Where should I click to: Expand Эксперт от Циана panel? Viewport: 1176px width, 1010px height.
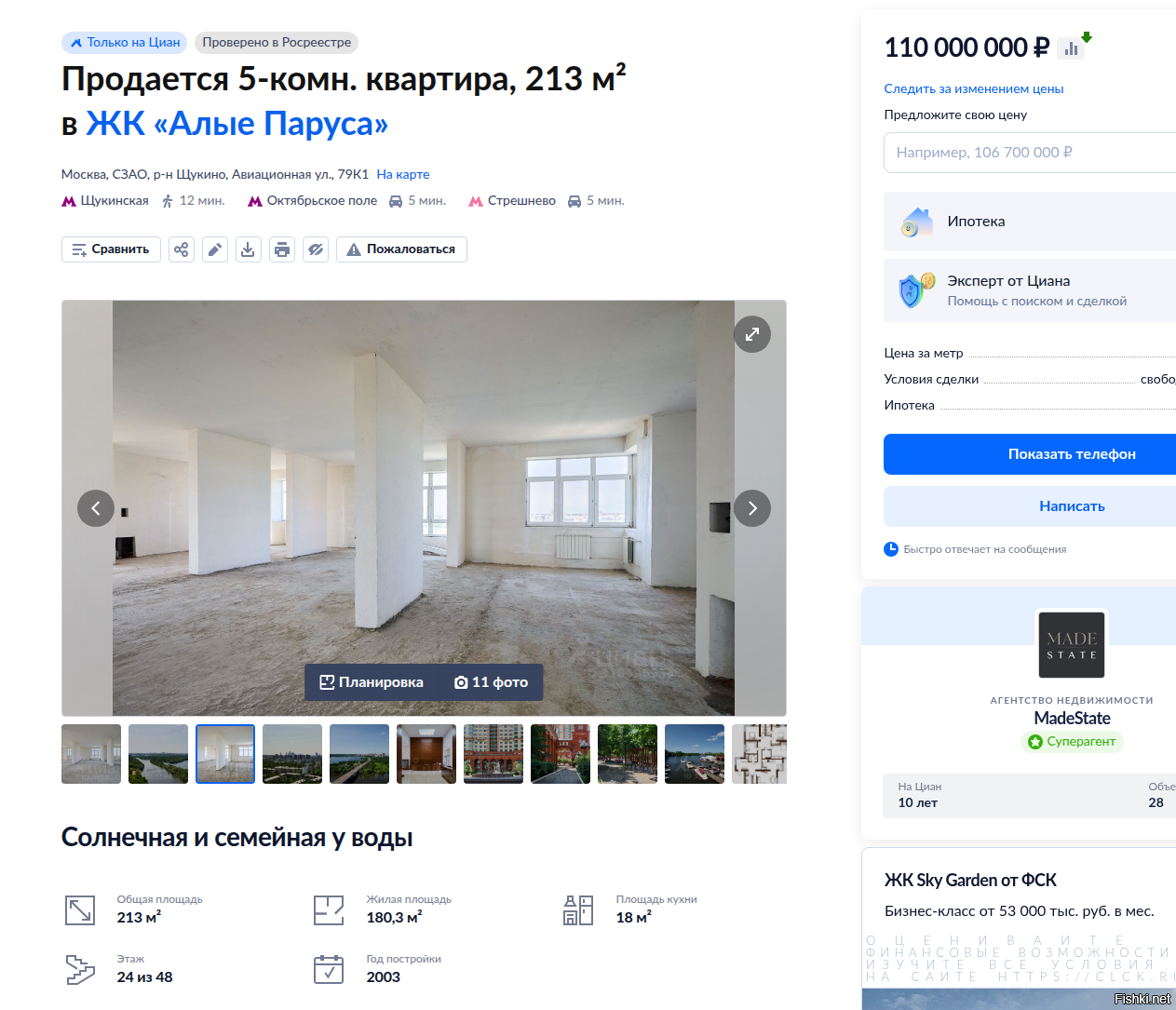[x=1030, y=290]
